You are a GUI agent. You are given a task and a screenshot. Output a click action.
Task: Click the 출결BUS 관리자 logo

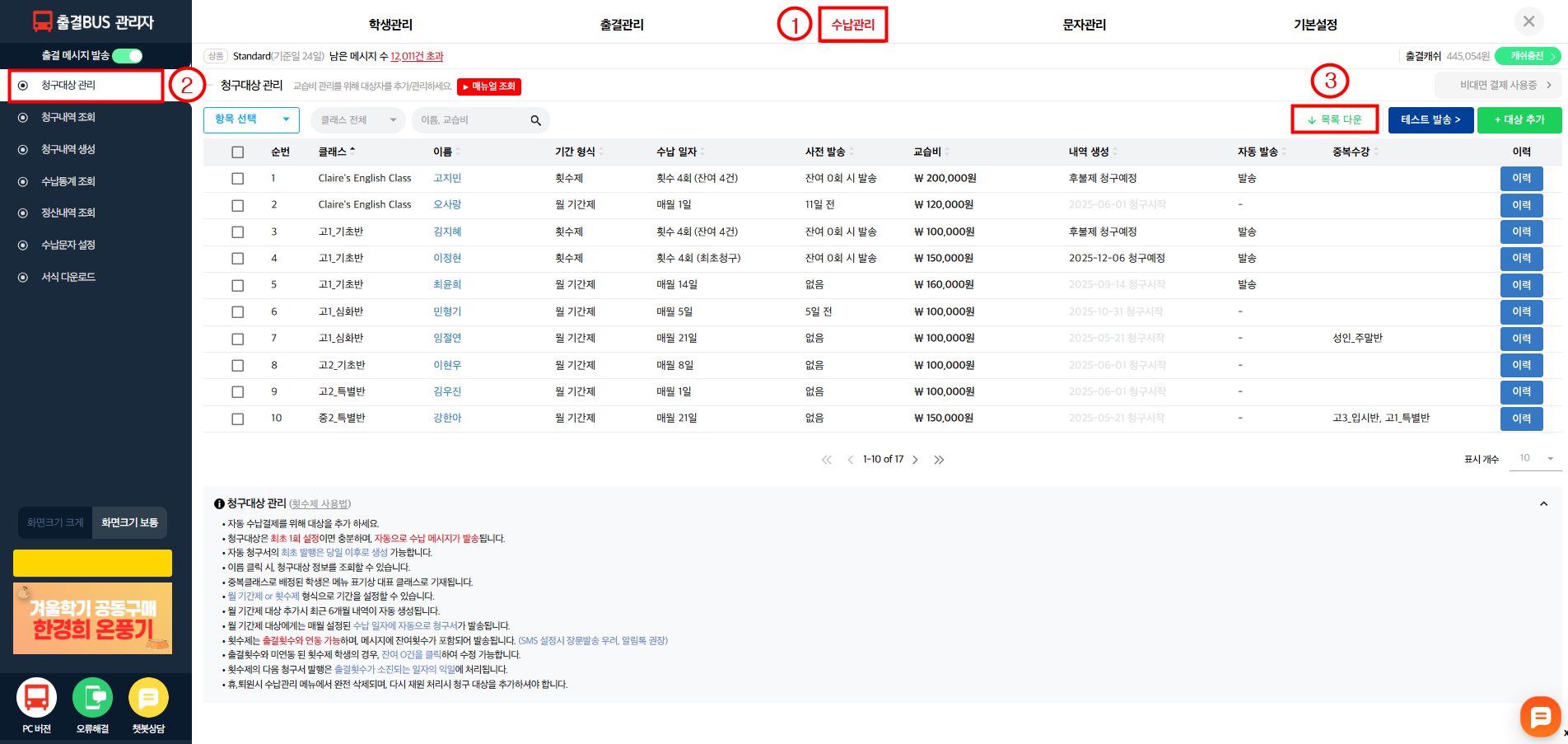tap(94, 22)
